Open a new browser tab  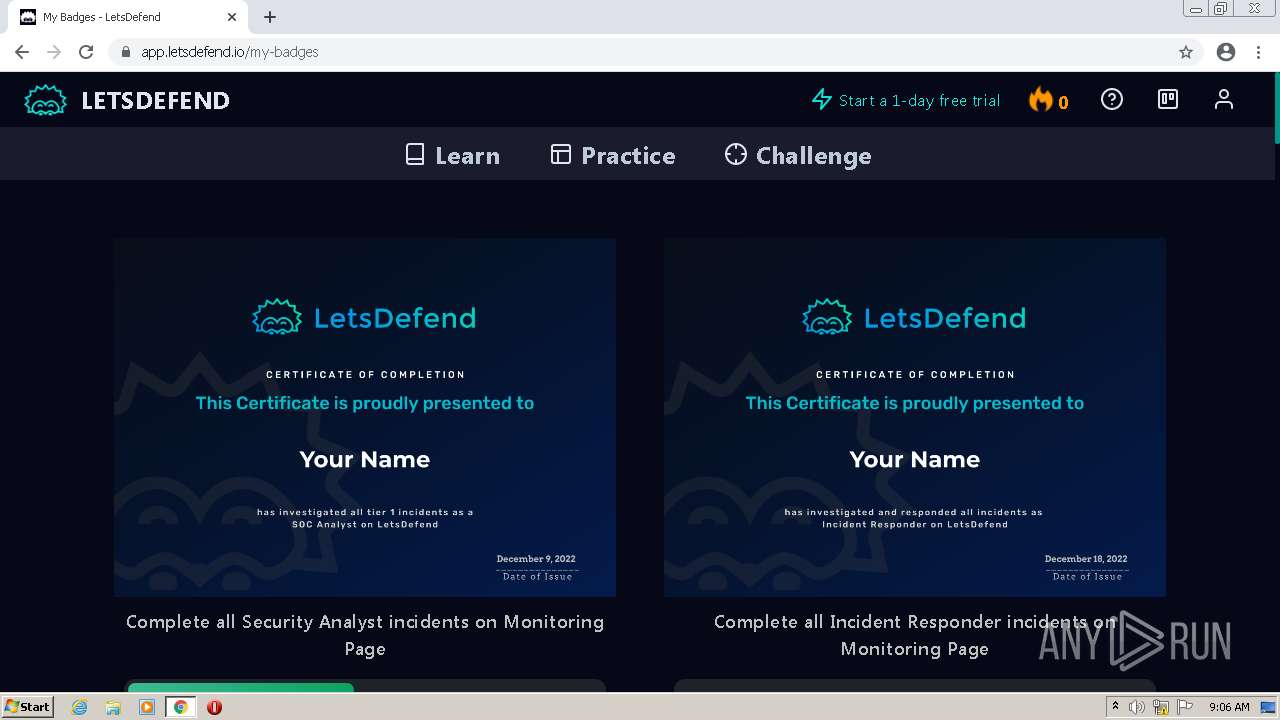270,17
